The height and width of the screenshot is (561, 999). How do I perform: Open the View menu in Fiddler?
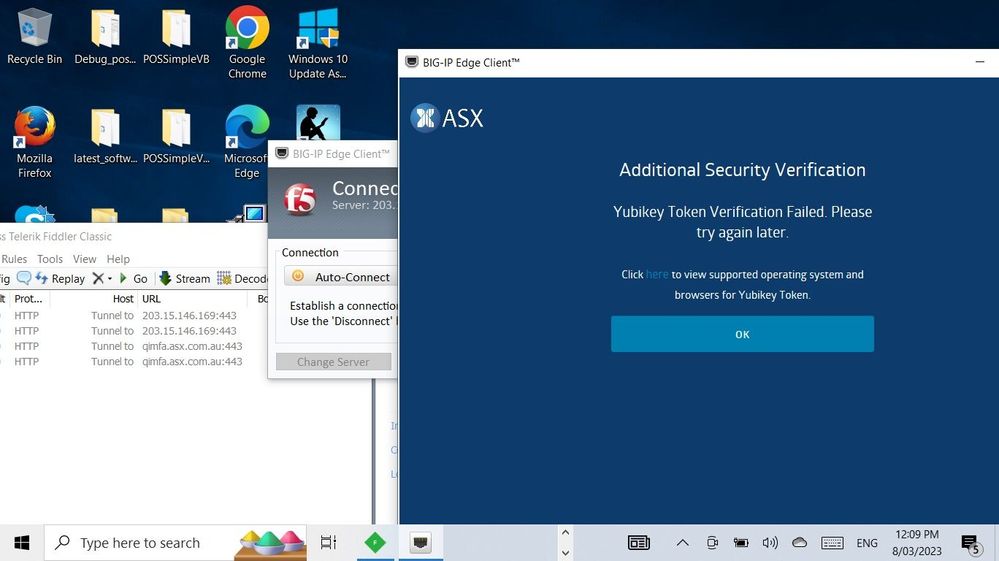click(x=84, y=259)
